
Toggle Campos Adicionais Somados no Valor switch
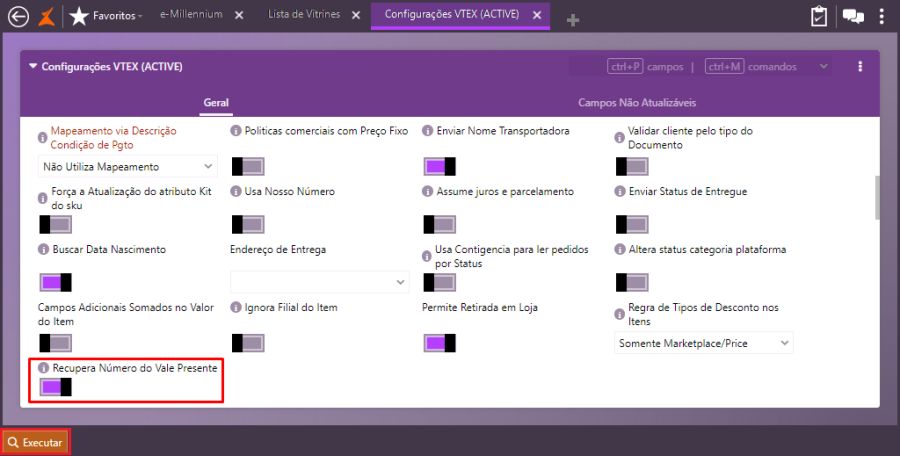[x=56, y=343]
